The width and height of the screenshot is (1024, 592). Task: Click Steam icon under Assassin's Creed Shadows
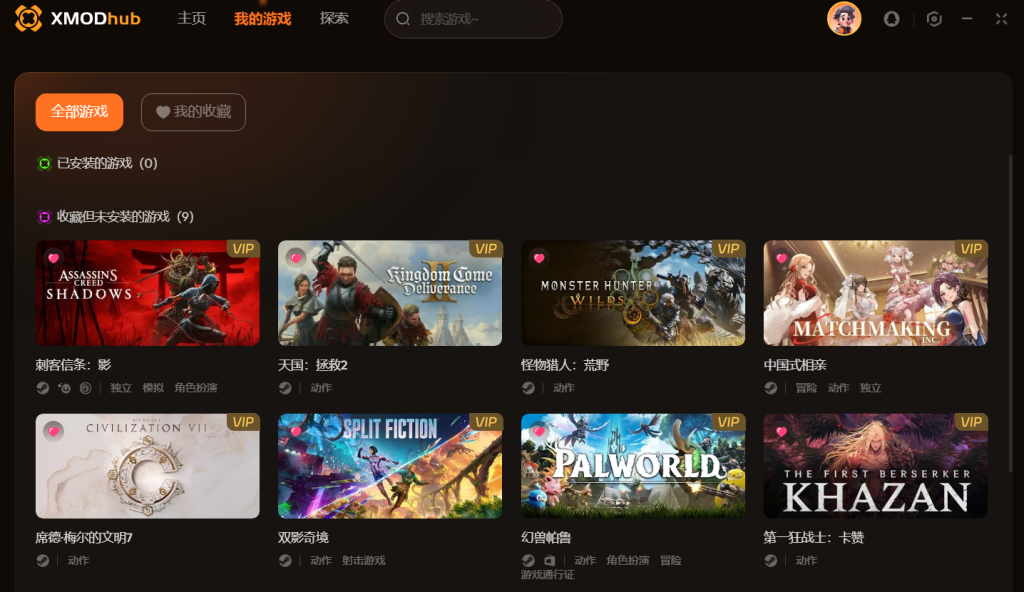[42, 387]
